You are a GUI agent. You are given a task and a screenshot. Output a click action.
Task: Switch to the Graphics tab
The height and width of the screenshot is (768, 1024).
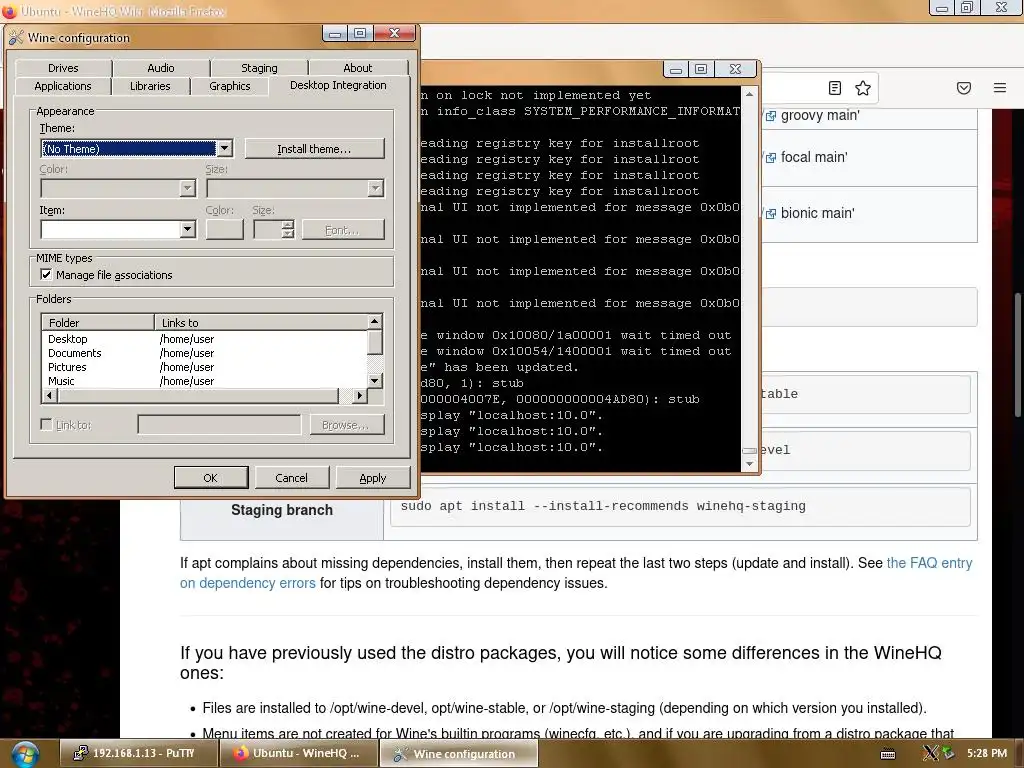point(230,86)
